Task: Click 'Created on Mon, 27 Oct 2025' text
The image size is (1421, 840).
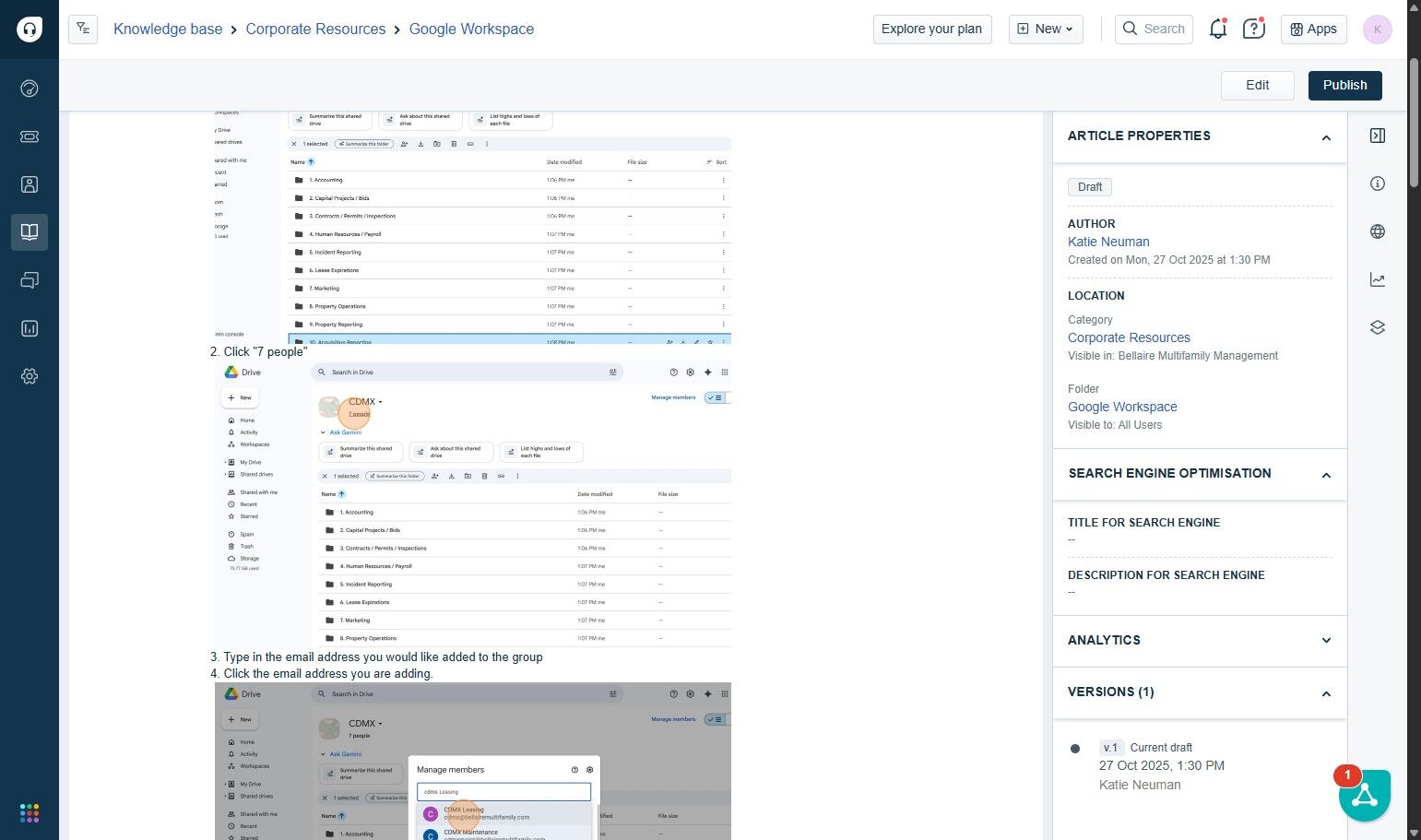Action: [x=1169, y=260]
